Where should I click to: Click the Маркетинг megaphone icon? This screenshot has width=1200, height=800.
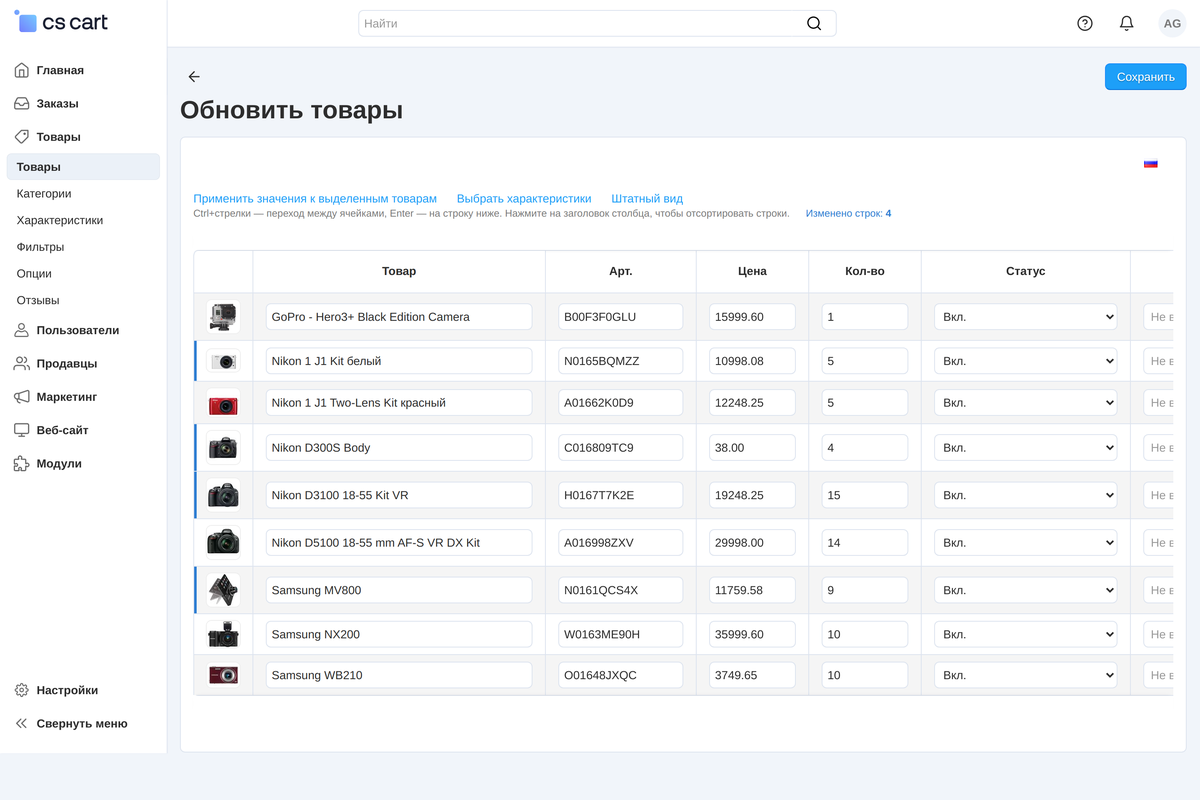(x=22, y=397)
